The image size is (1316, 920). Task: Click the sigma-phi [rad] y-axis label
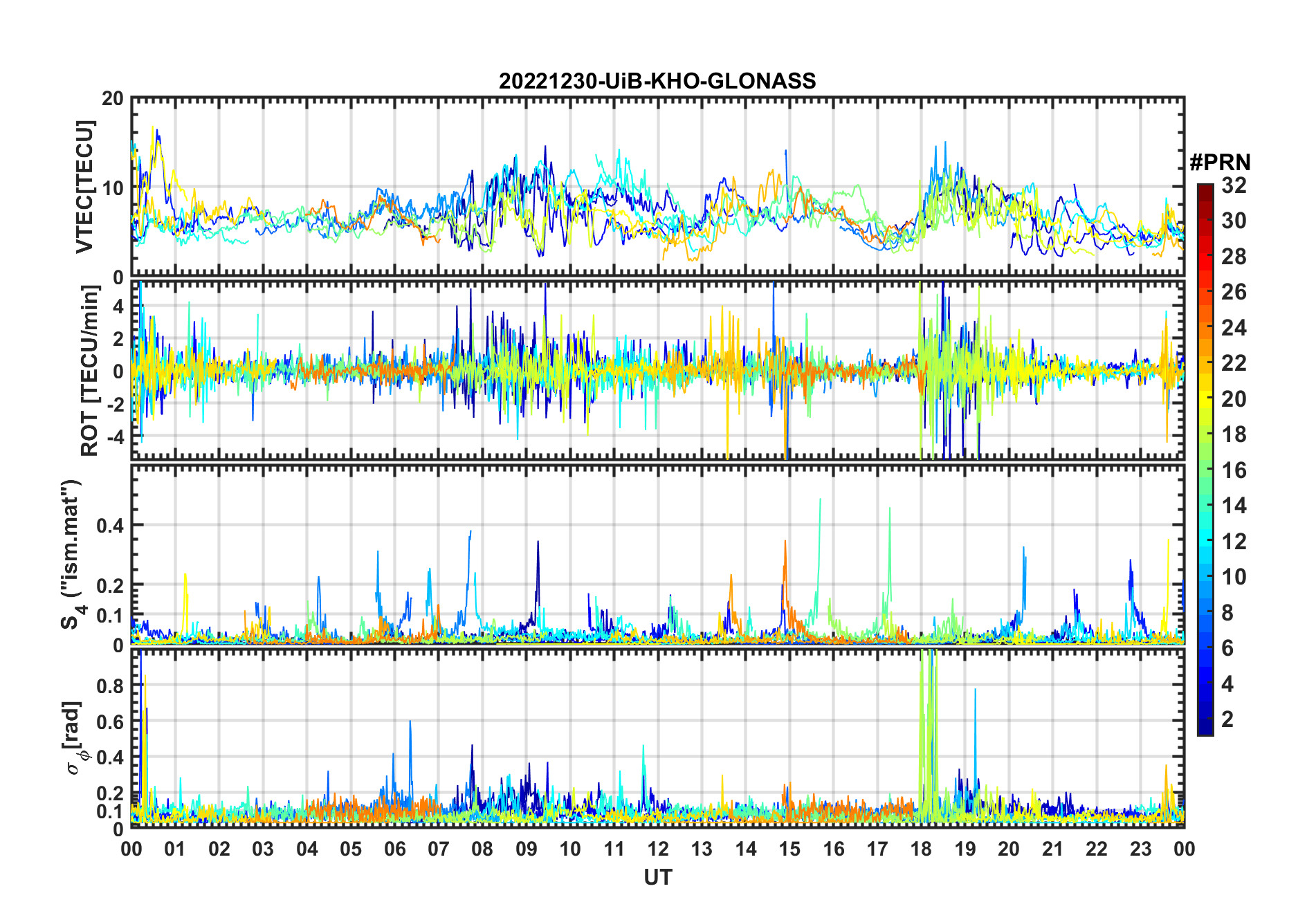(75, 737)
